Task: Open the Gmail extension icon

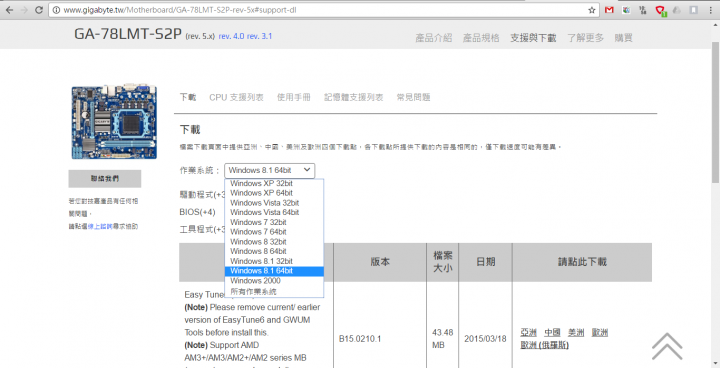Action: [x=609, y=10]
